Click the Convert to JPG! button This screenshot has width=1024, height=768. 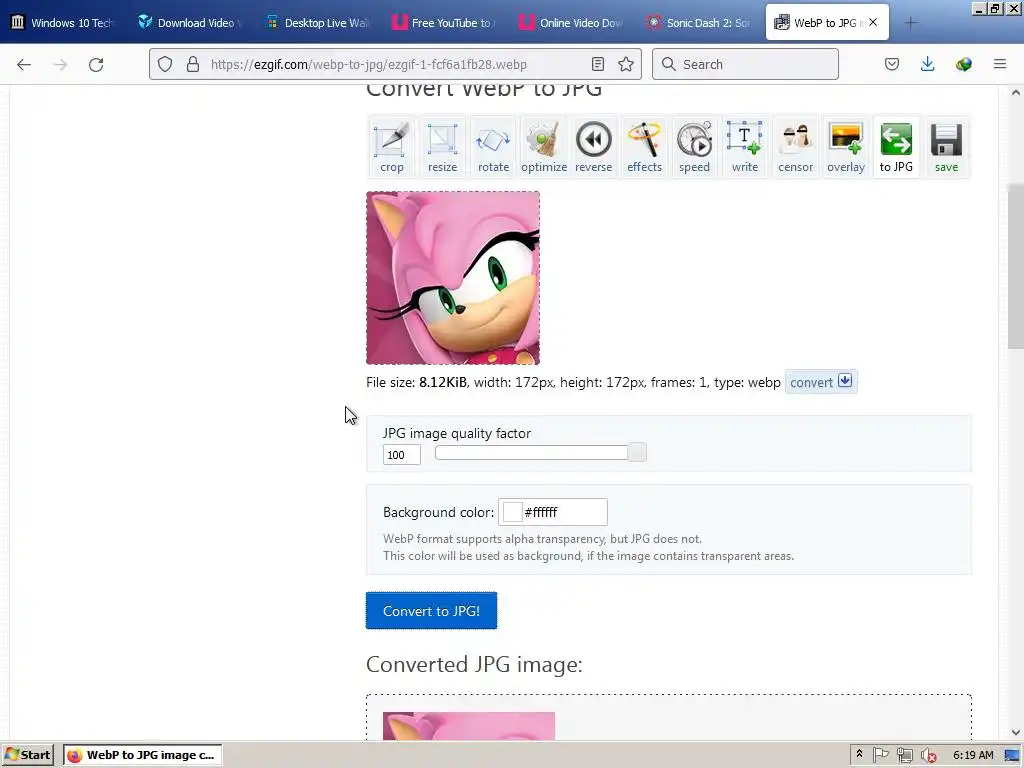tap(431, 611)
